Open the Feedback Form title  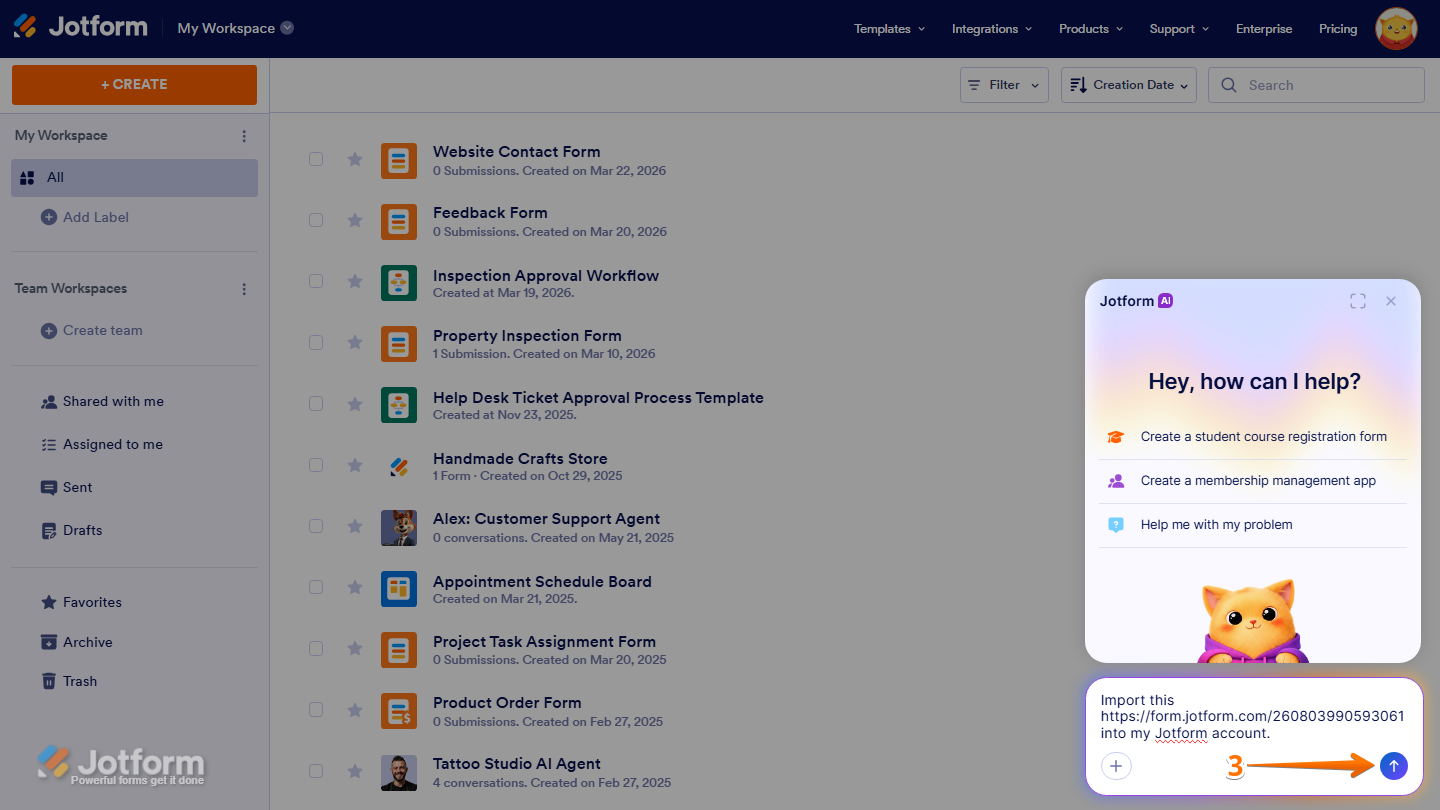pos(490,213)
